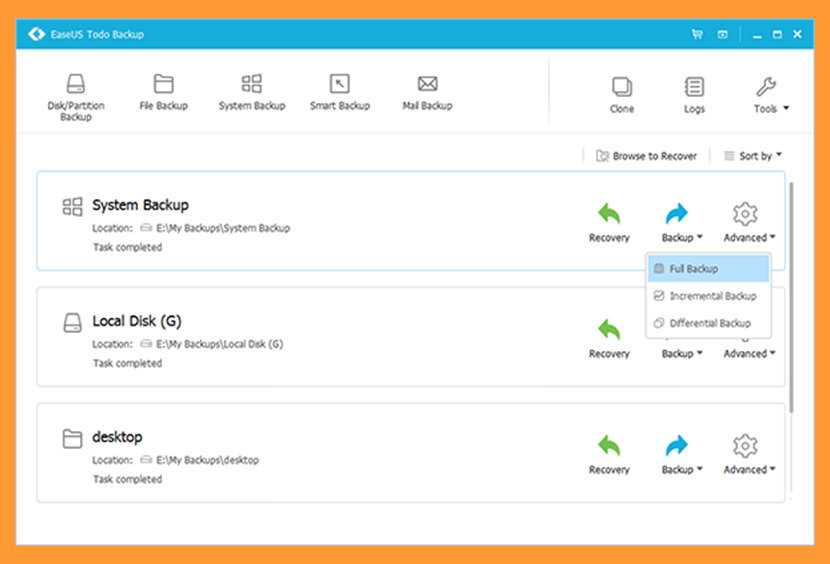Select the Local Disk (G) backup task

pos(300,337)
